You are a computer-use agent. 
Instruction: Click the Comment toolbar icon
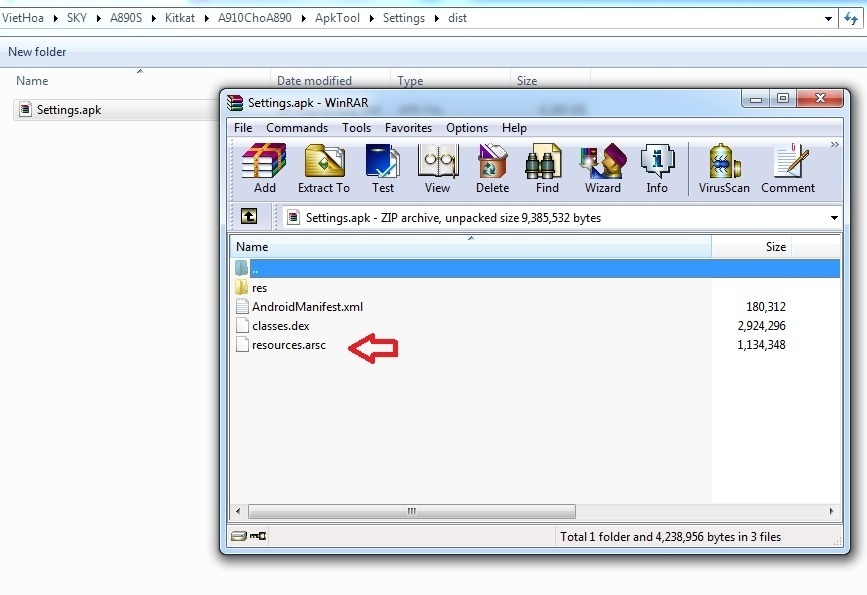[788, 168]
